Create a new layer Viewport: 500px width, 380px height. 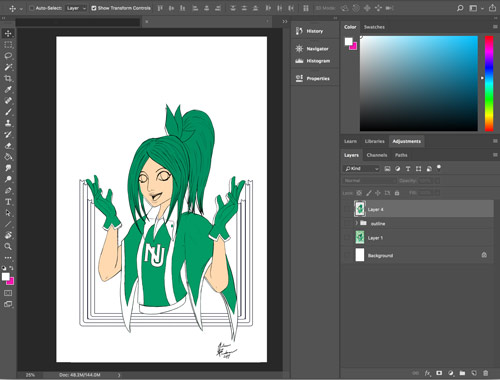pos(474,373)
